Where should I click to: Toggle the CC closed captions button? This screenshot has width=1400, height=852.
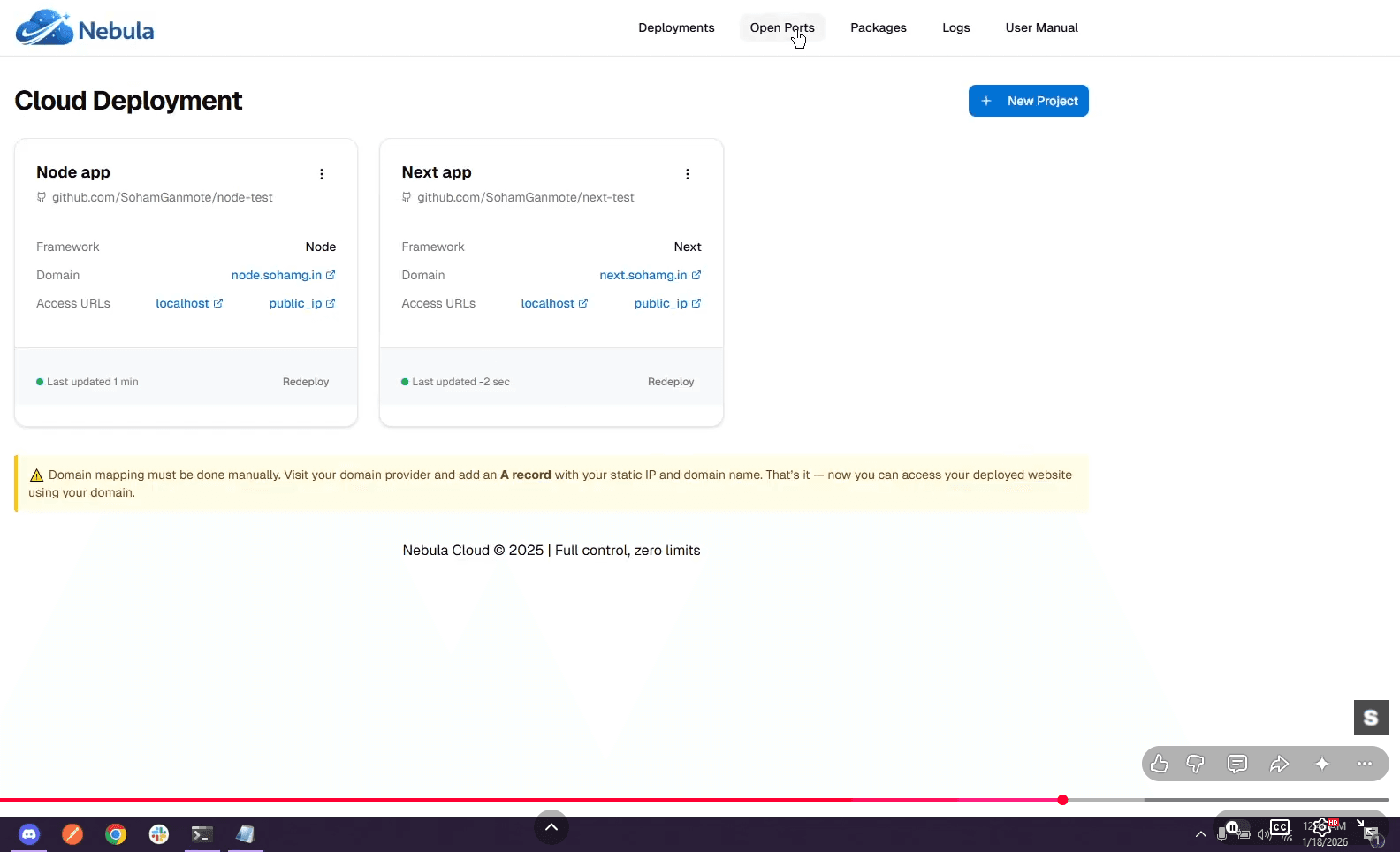1280,828
